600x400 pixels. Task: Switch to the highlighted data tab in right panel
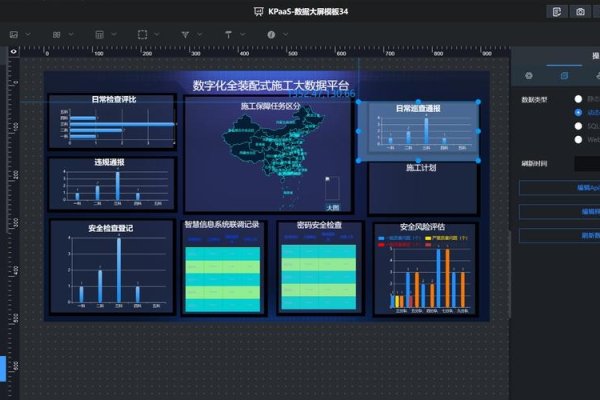point(564,76)
